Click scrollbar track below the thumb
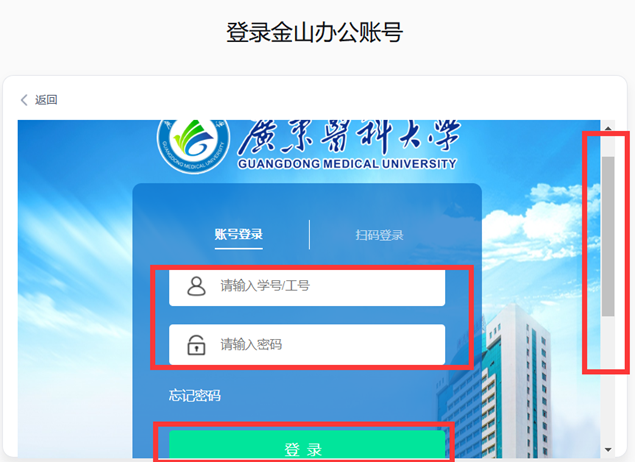The width and height of the screenshot is (635, 462). point(608,381)
